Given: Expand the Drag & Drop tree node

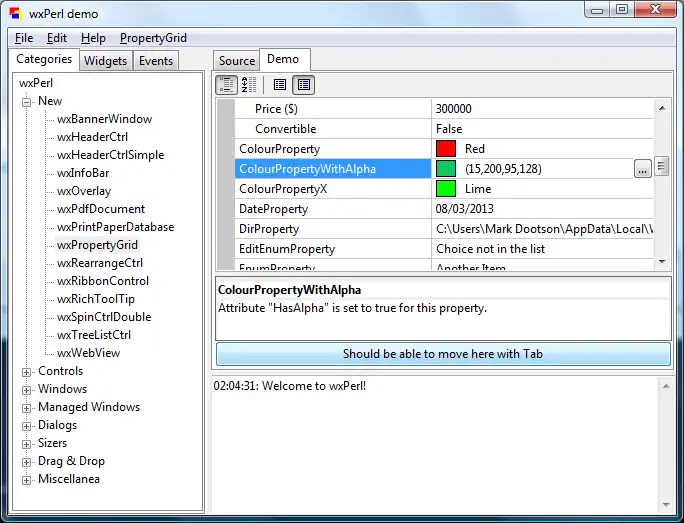Looking at the screenshot, I should click(x=27, y=462).
